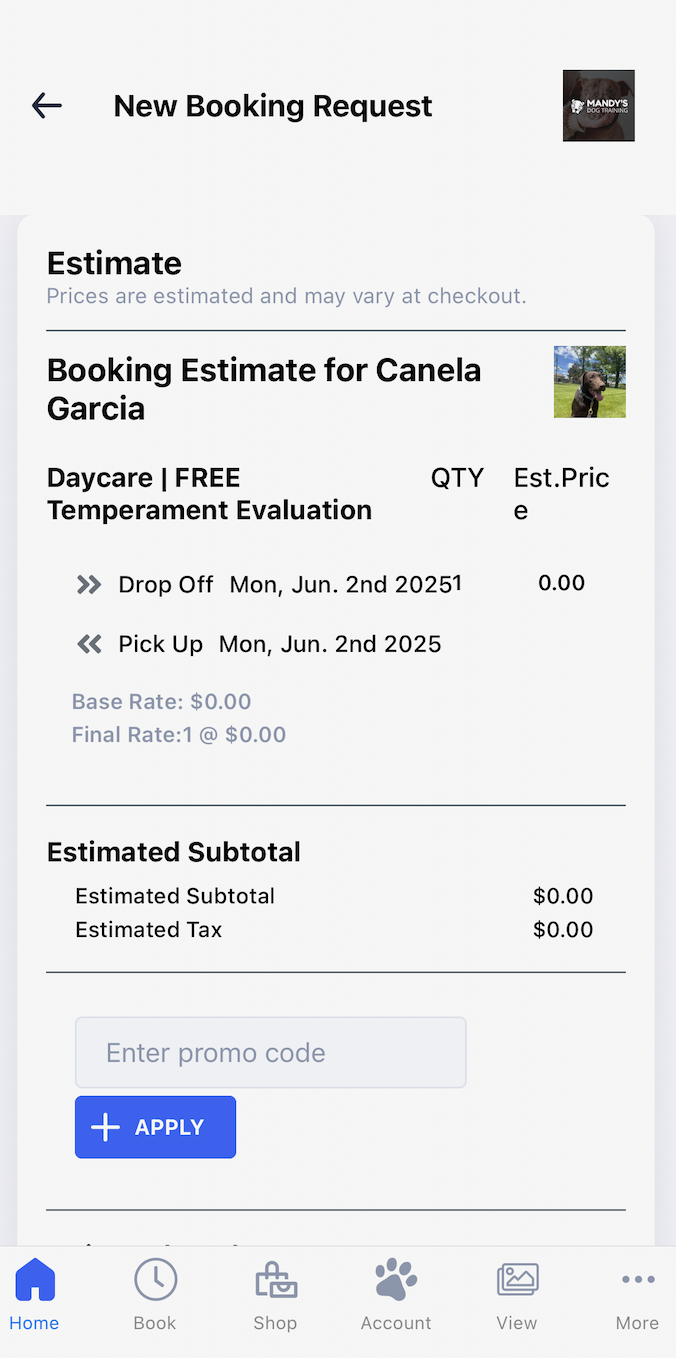Open Mandy's Dog Training logo
676x1358 pixels.
click(598, 105)
